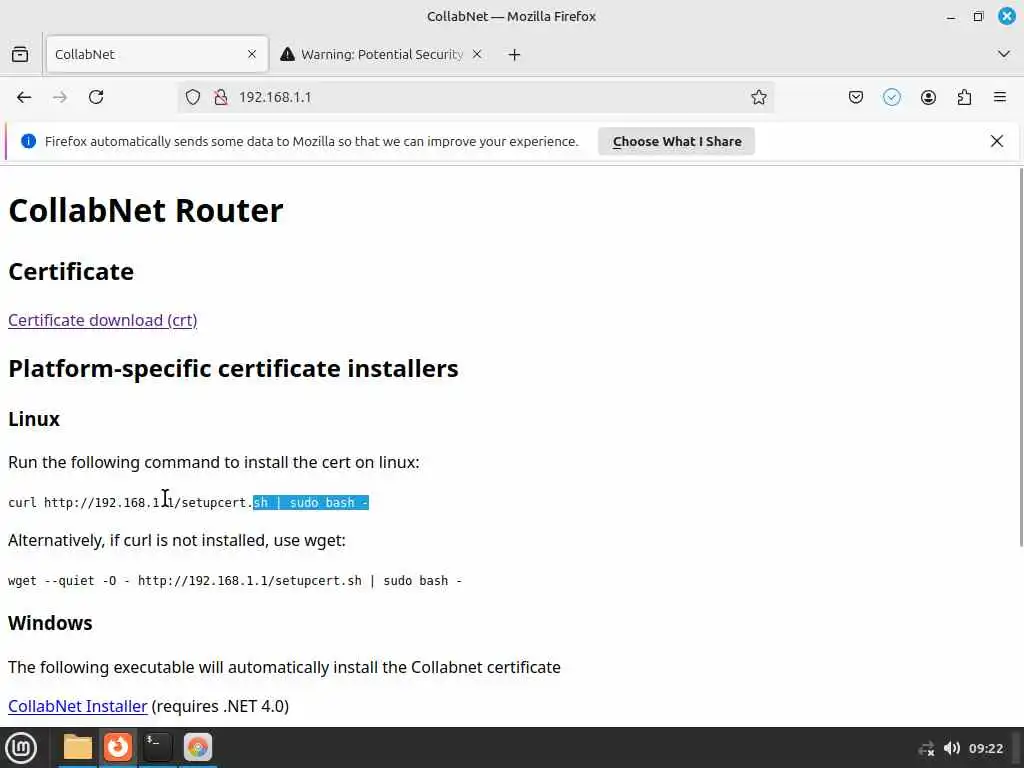This screenshot has height=768, width=1024.
Task: Reload the current page
Action: point(96,97)
